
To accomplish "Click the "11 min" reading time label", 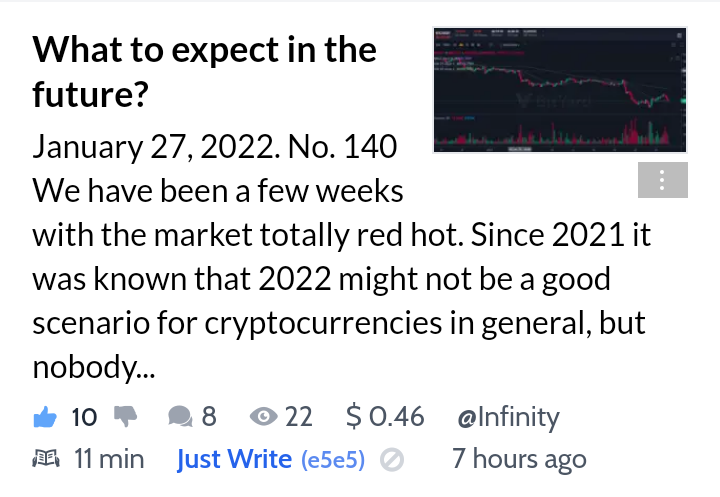I will (x=109, y=459).
